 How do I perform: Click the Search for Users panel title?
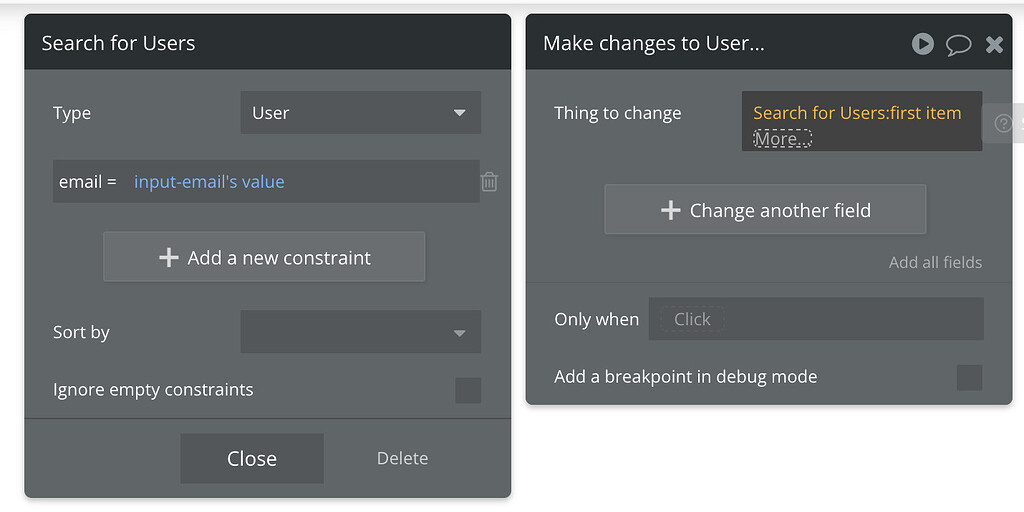pyautogui.click(x=118, y=43)
